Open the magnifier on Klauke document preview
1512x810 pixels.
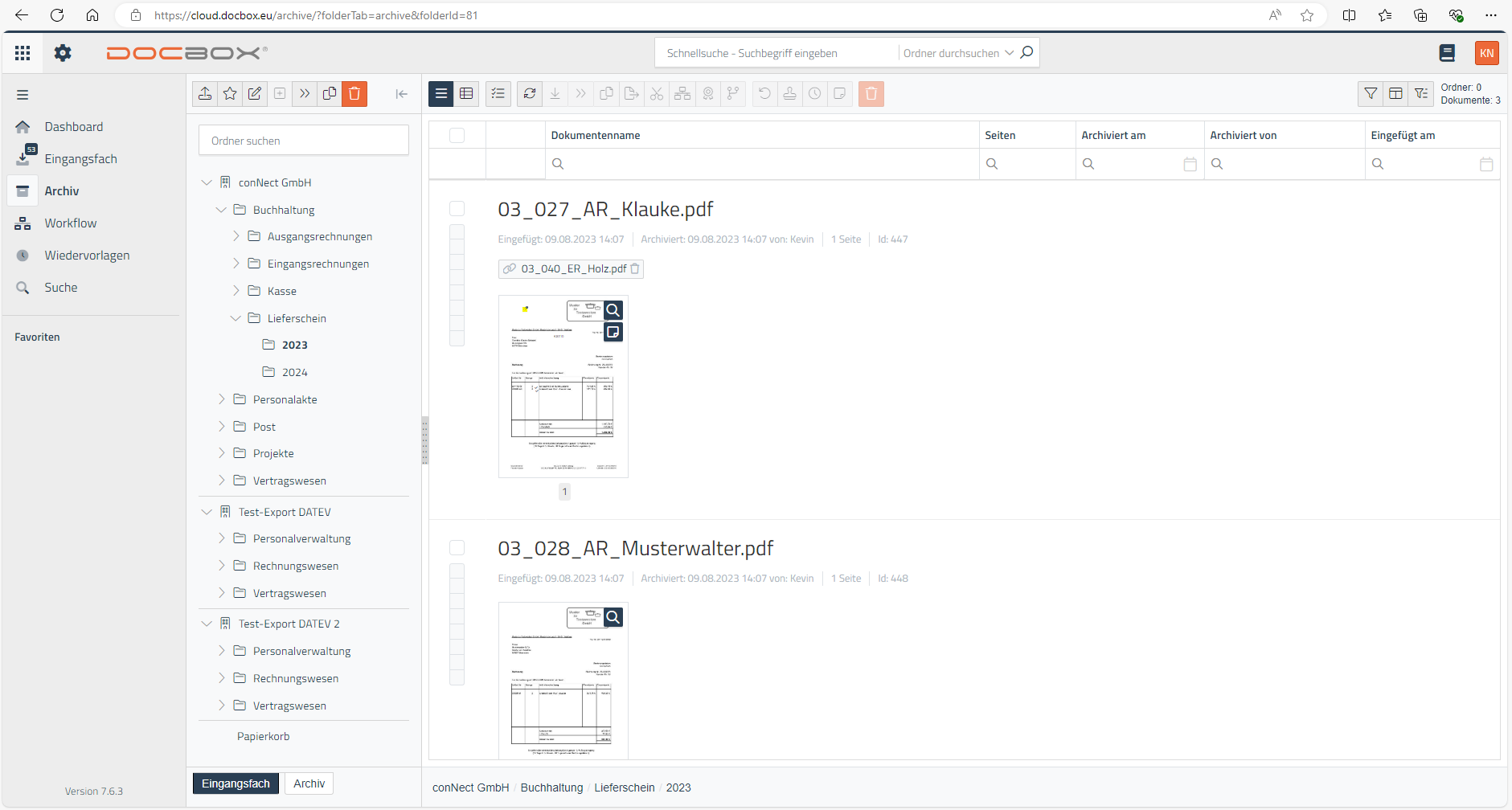tap(613, 310)
